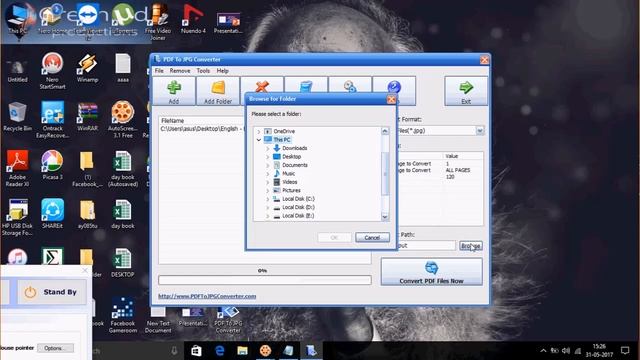Open the File menu
Screen dimensions: 640x360
point(159,71)
